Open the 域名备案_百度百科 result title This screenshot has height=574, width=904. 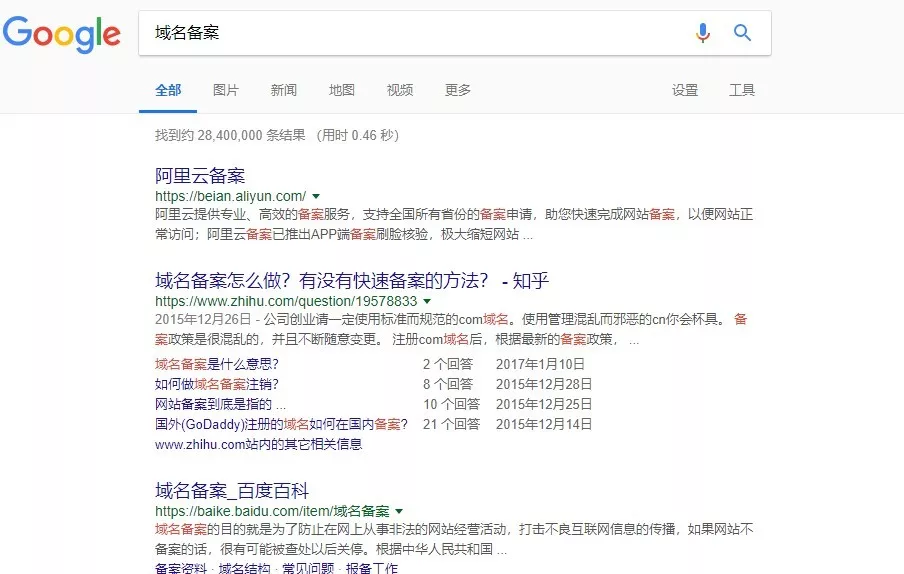coord(232,491)
